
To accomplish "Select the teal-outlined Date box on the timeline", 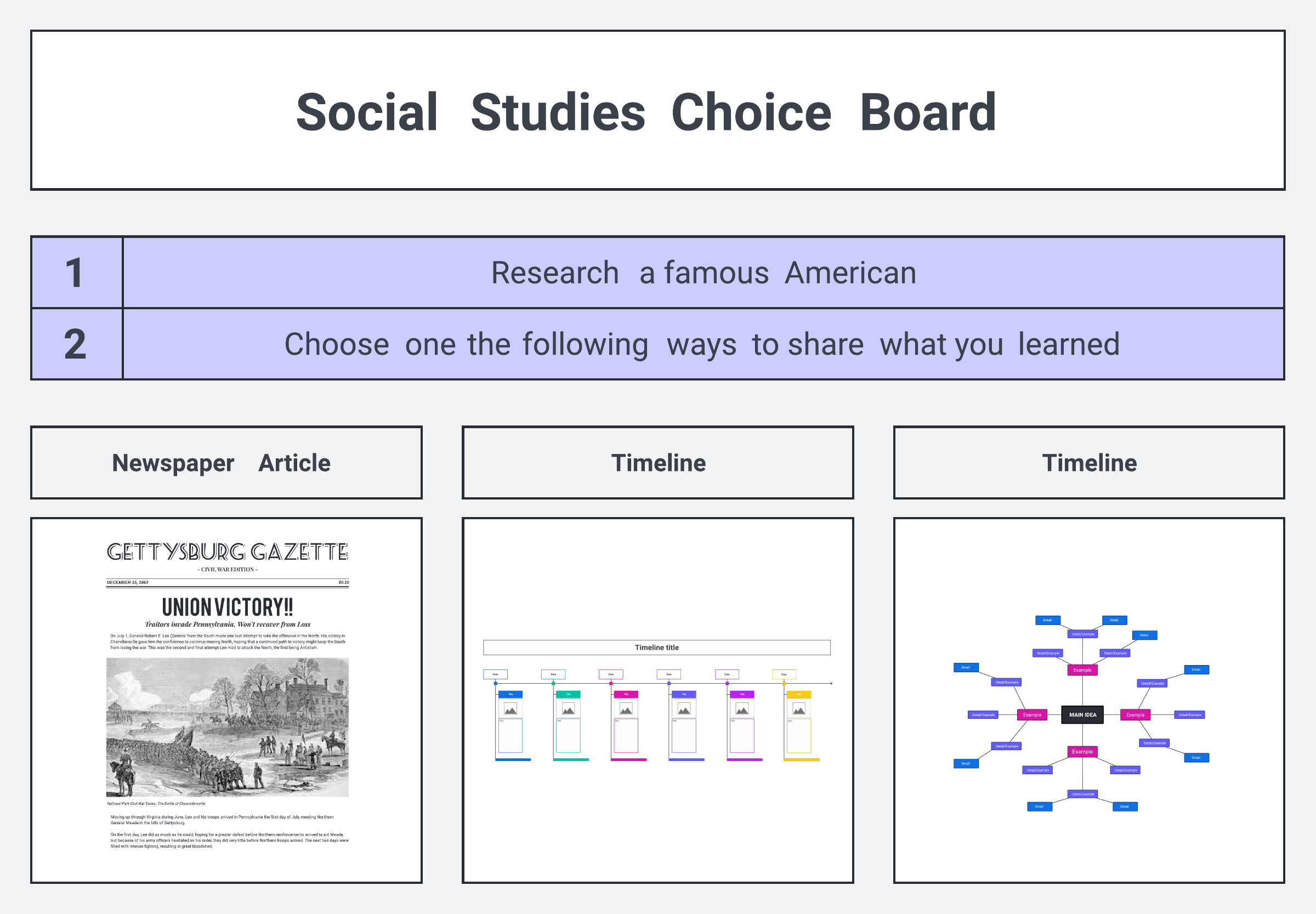I will pyautogui.click(x=553, y=674).
